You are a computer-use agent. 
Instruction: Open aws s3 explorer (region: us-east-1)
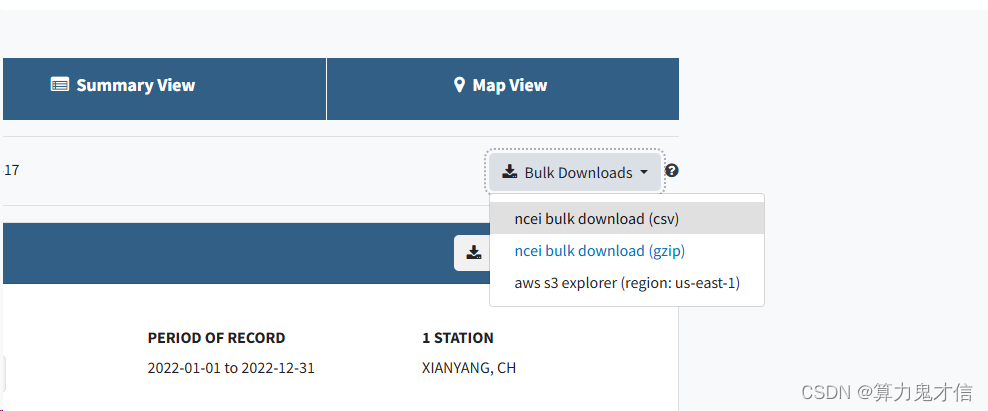point(627,283)
